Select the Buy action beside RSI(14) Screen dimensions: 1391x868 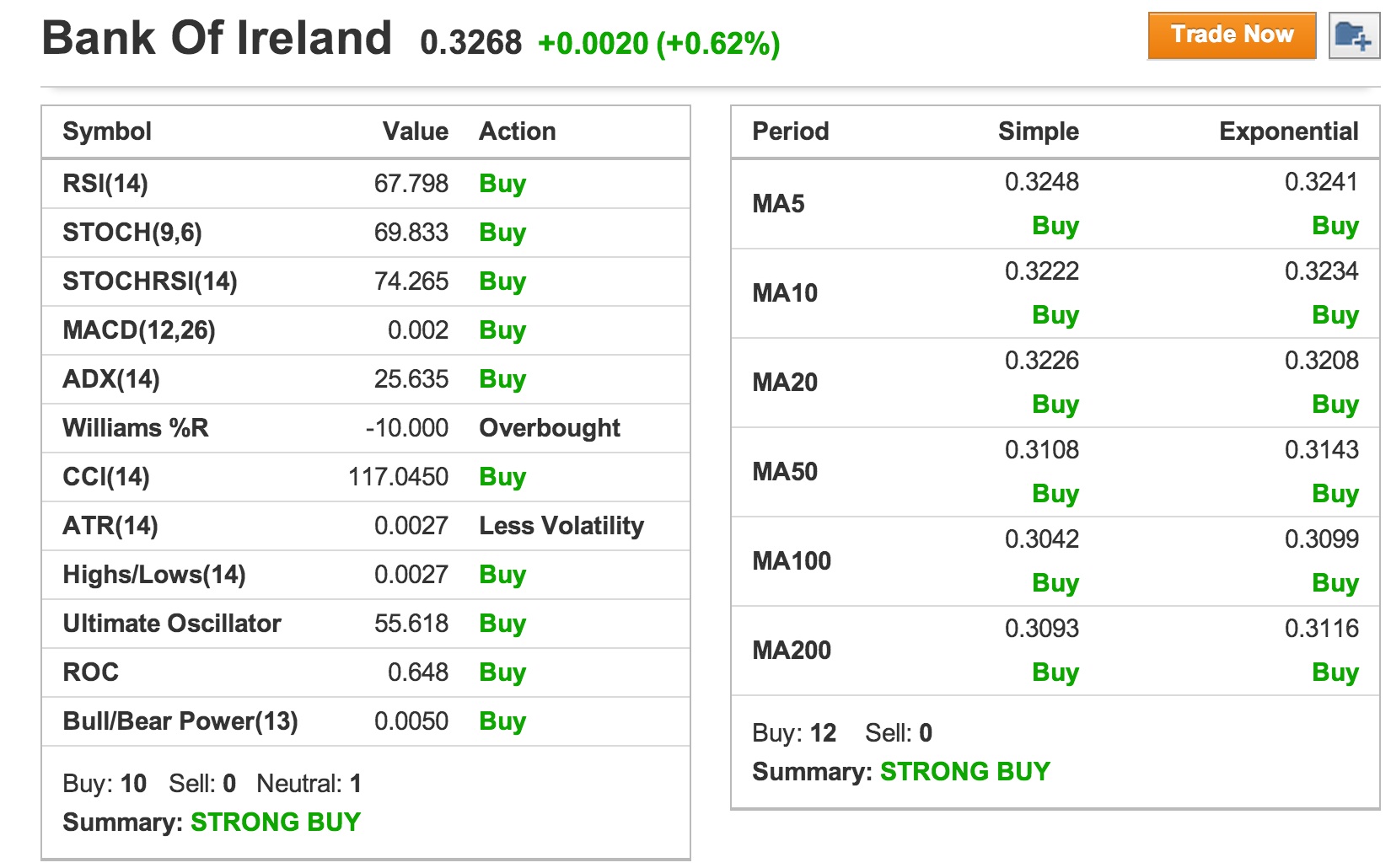coord(502,184)
